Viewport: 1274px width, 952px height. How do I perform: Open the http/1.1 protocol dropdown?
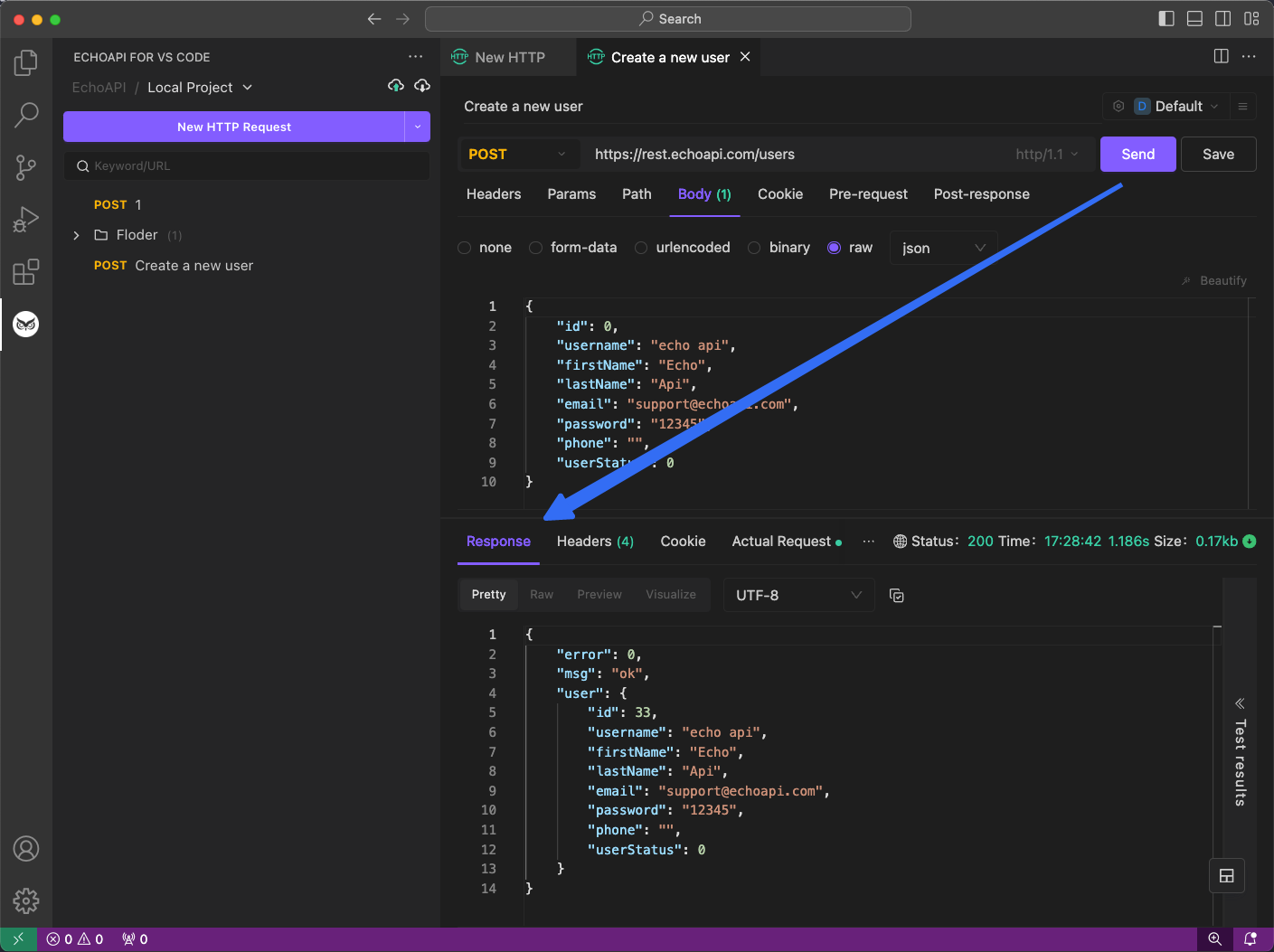(x=1047, y=154)
